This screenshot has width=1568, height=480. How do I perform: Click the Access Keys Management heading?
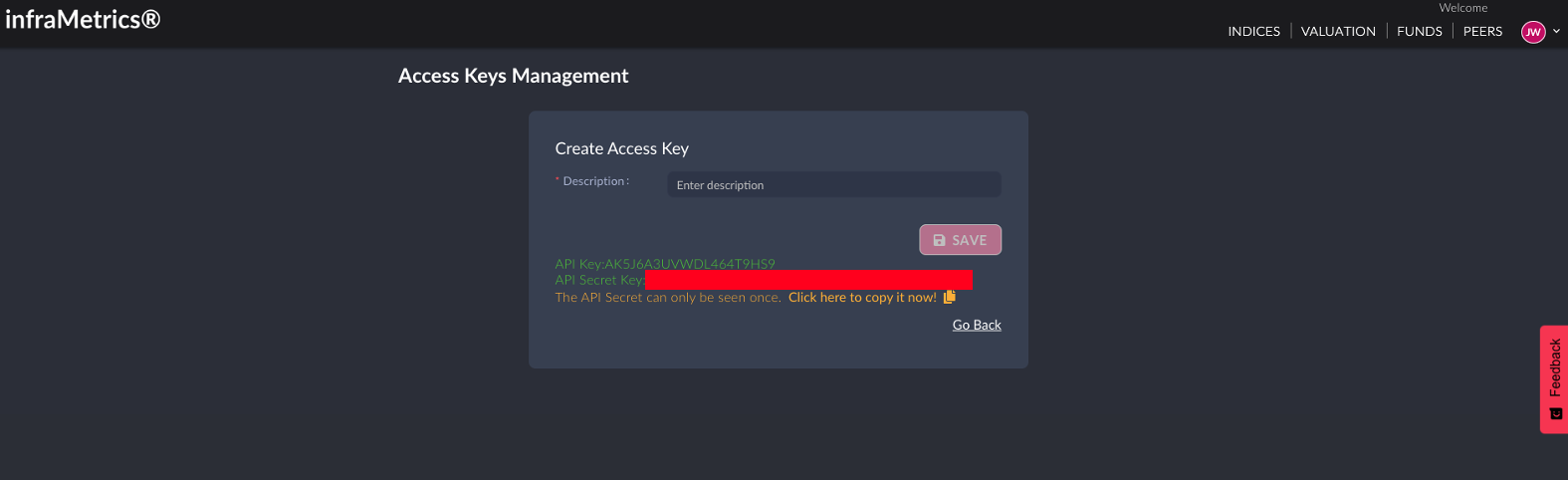click(x=513, y=76)
